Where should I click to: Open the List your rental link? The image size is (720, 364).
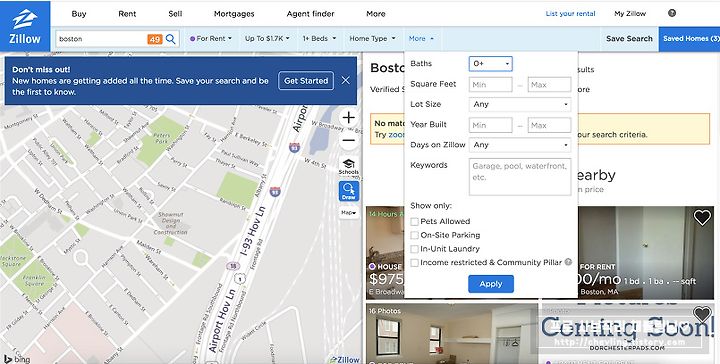click(570, 14)
